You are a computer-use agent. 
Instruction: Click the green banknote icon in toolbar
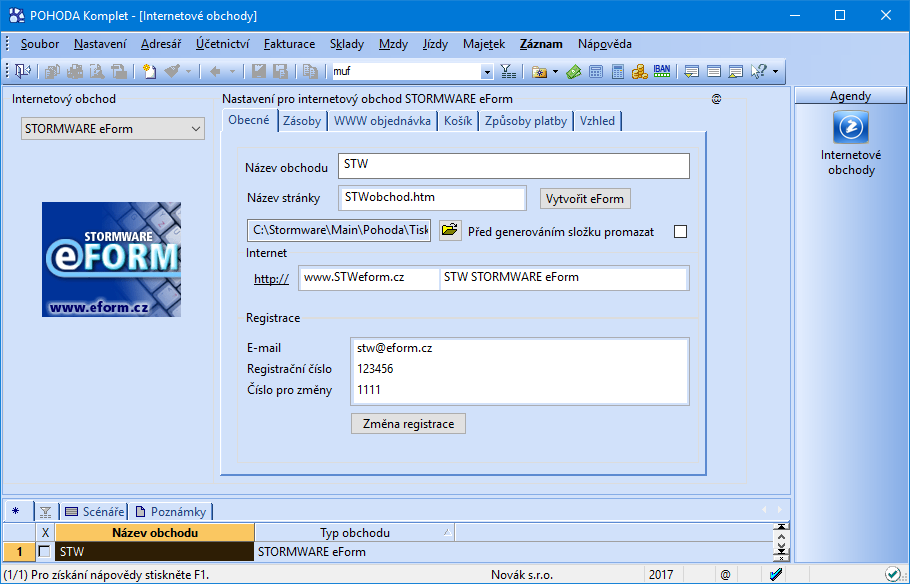[x=573, y=71]
